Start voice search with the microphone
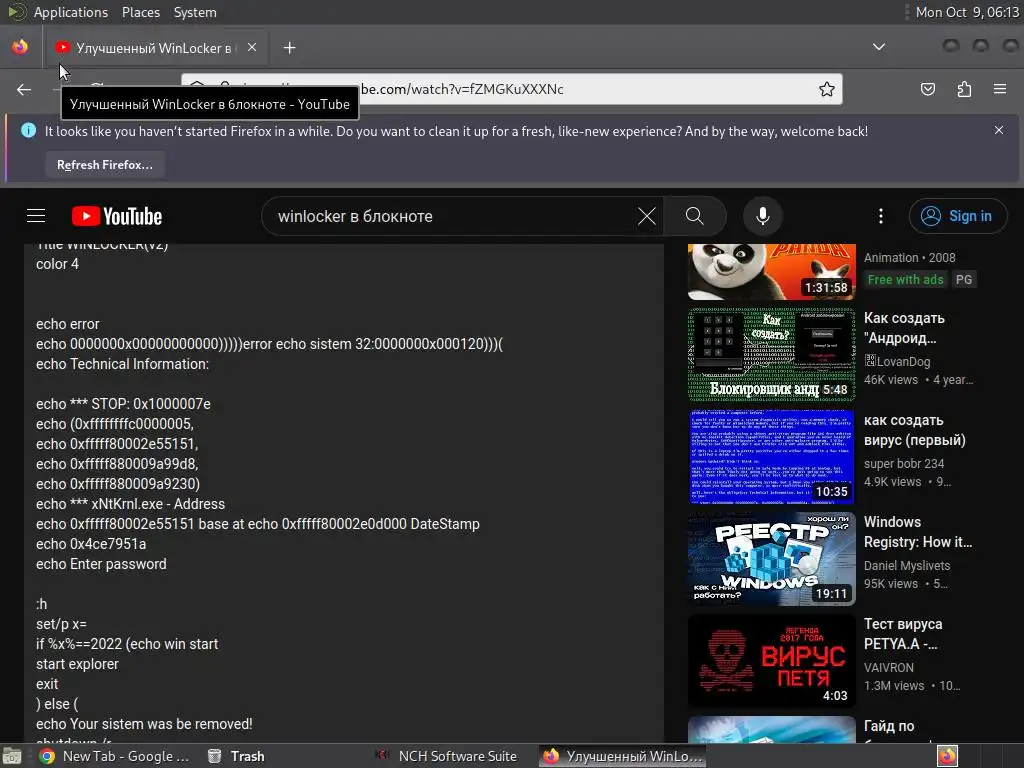Screen dimensions: 1024x768 coord(763,216)
